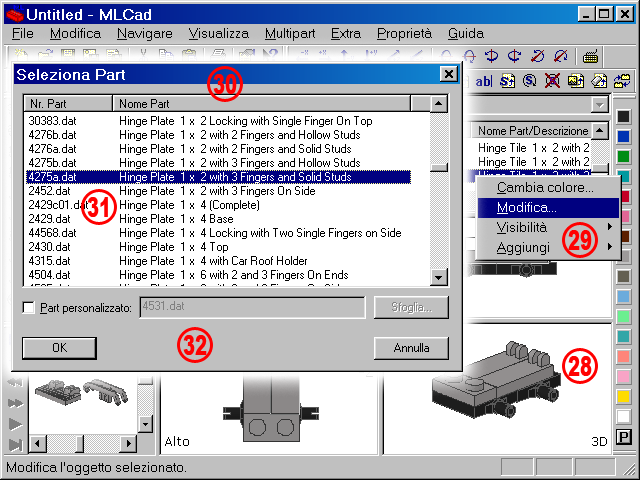The image size is (640, 480).
Task: Open the keyboard entry position icon
Action: click(x=590, y=57)
